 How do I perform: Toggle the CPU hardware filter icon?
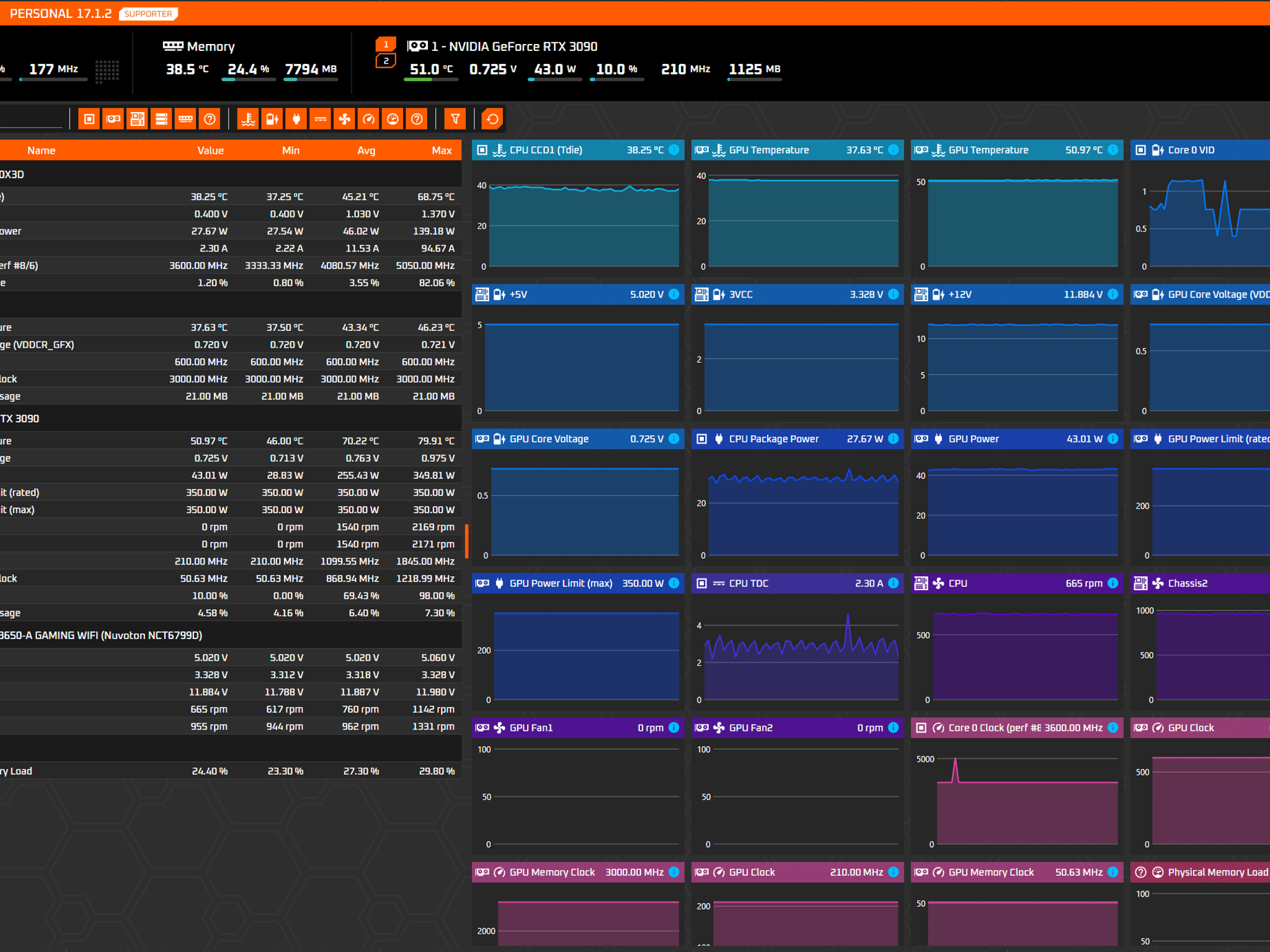click(89, 119)
